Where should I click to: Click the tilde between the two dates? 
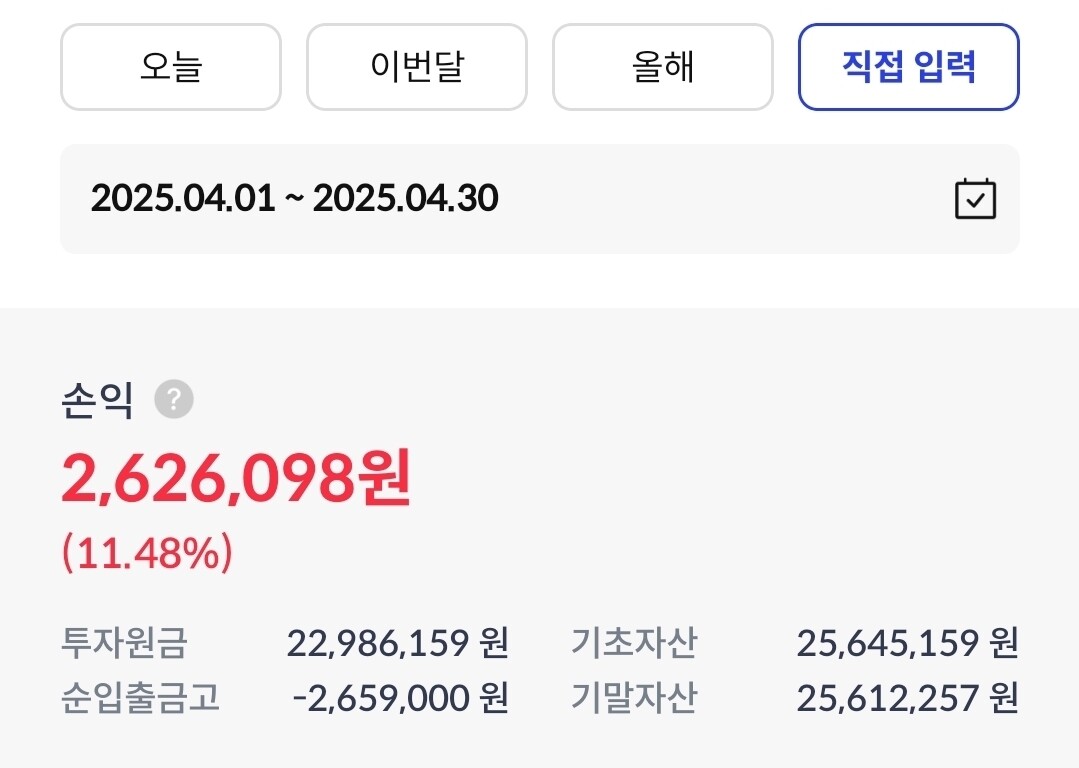tap(294, 199)
